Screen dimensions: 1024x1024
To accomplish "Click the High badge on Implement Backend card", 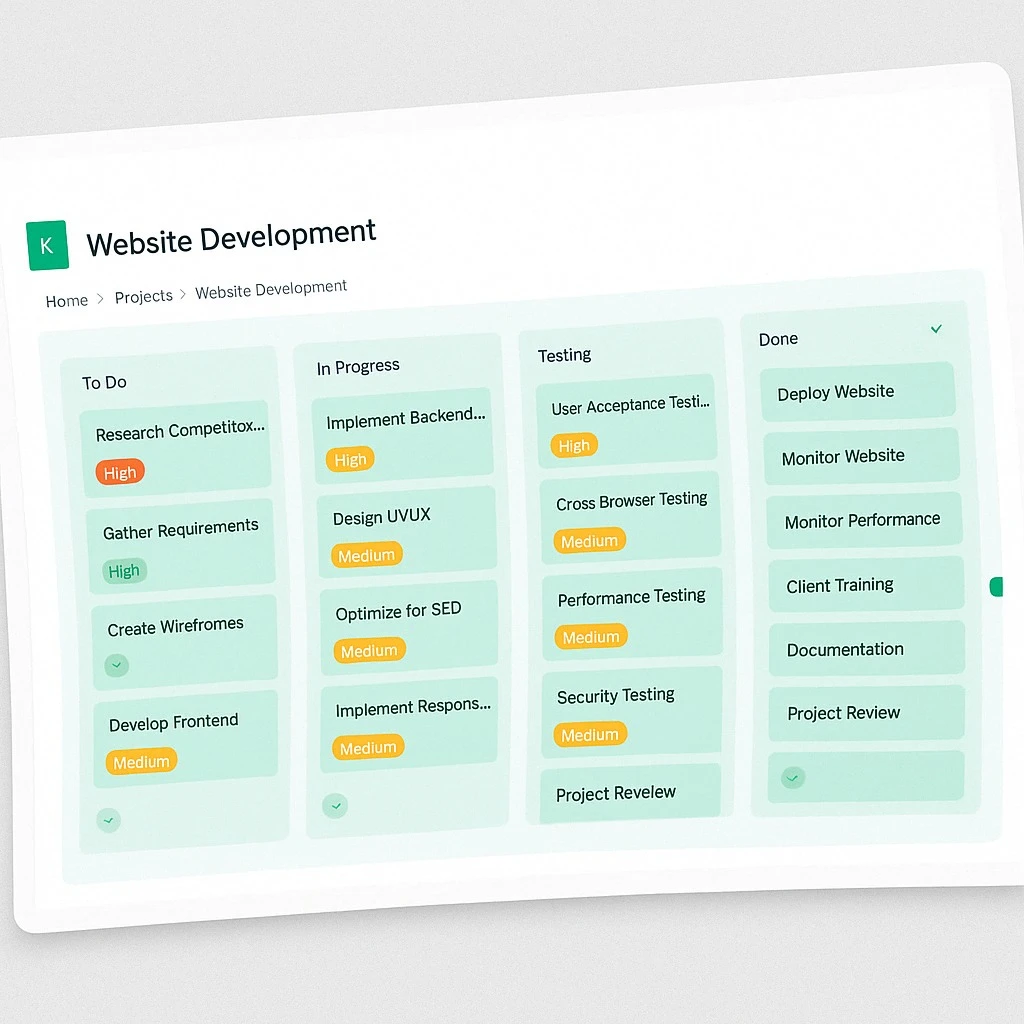I will pyautogui.click(x=350, y=460).
